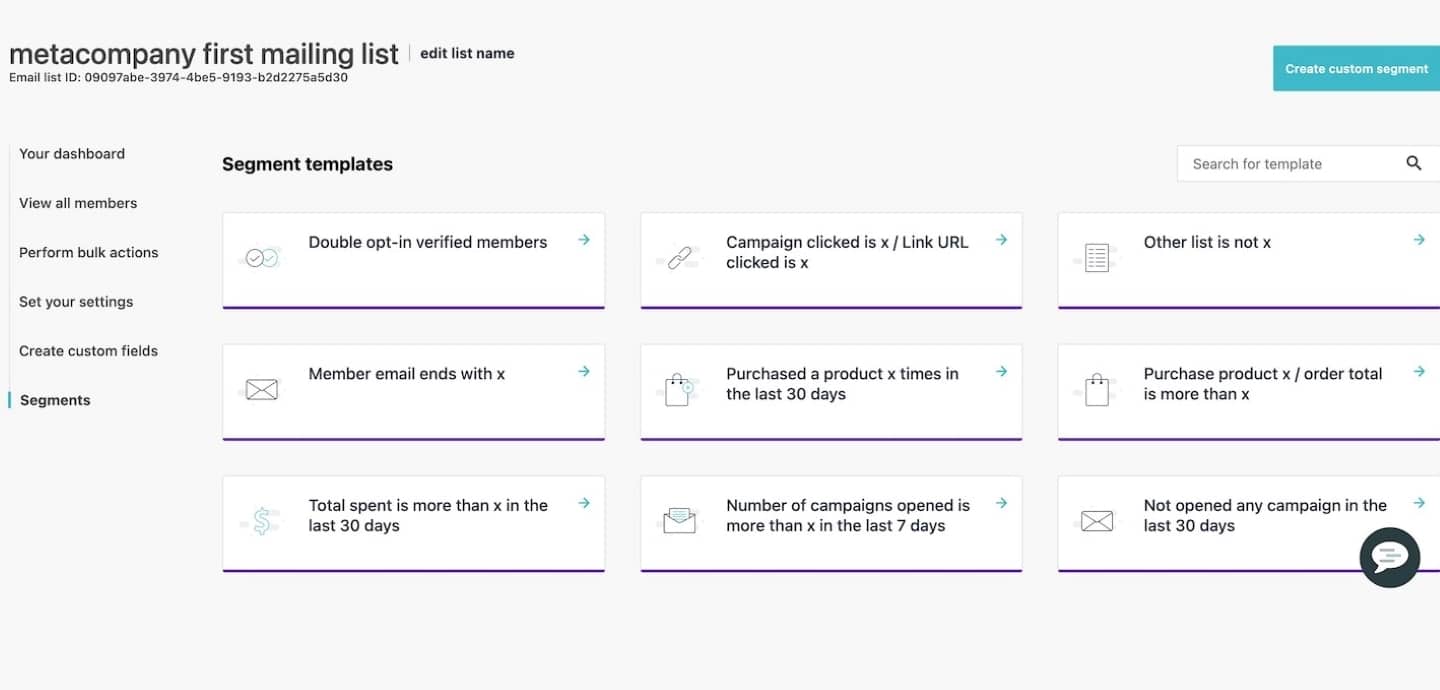Click the arrow on Total spent is more than x
The height and width of the screenshot is (690, 1440).
pos(584,503)
